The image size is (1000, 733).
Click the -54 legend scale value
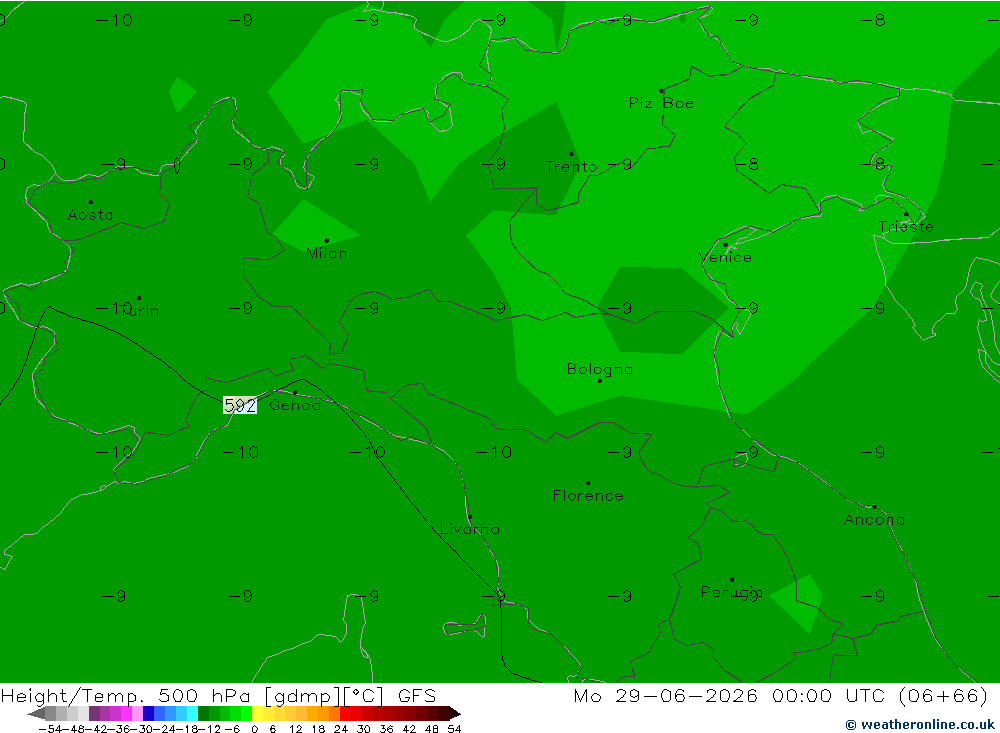50,729
